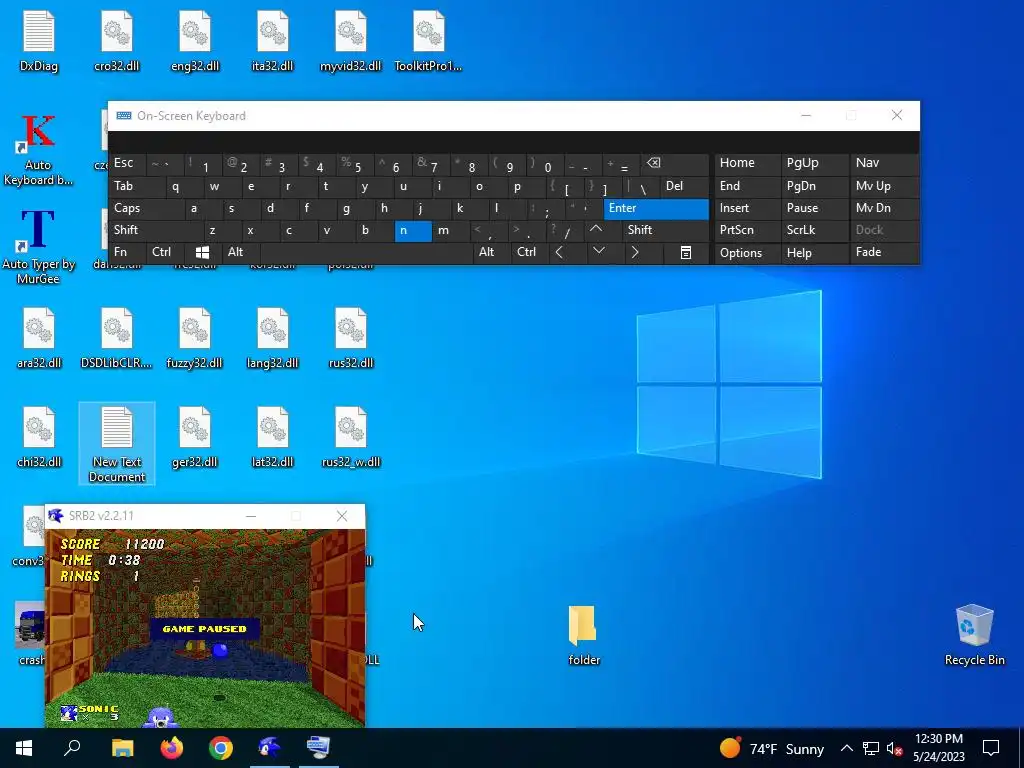This screenshot has width=1024, height=768.
Task: Click the Fade key on keyboard
Action: coord(884,252)
